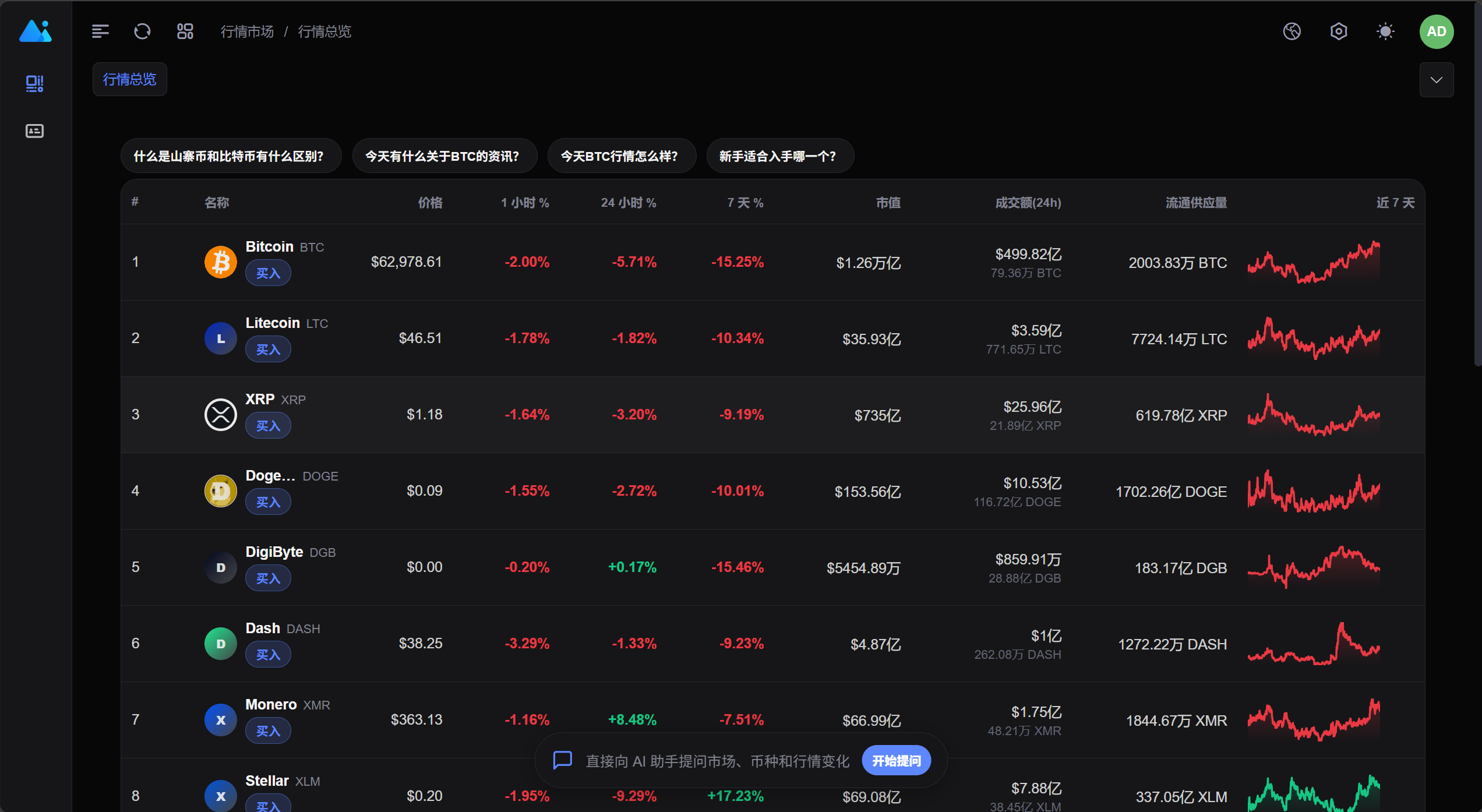Go to 行情市场 breadcrumb
The height and width of the screenshot is (812, 1482).
point(247,31)
